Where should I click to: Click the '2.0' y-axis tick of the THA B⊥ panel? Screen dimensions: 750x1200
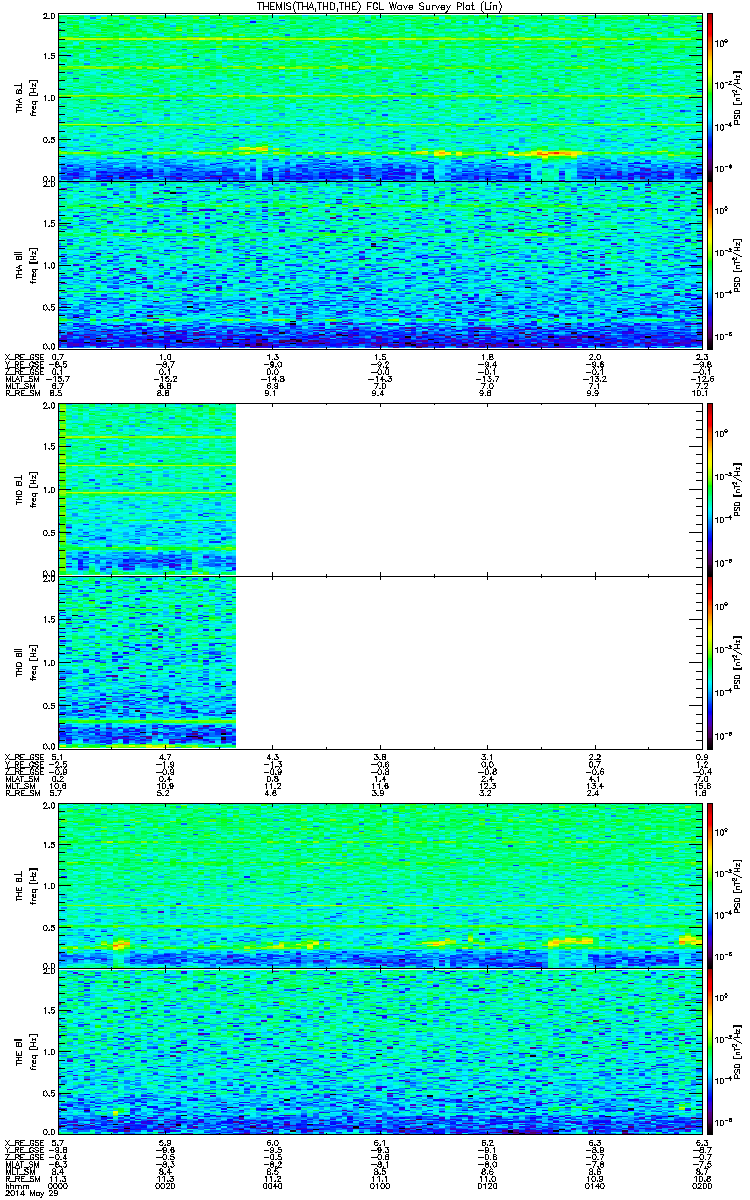[x=48, y=18]
